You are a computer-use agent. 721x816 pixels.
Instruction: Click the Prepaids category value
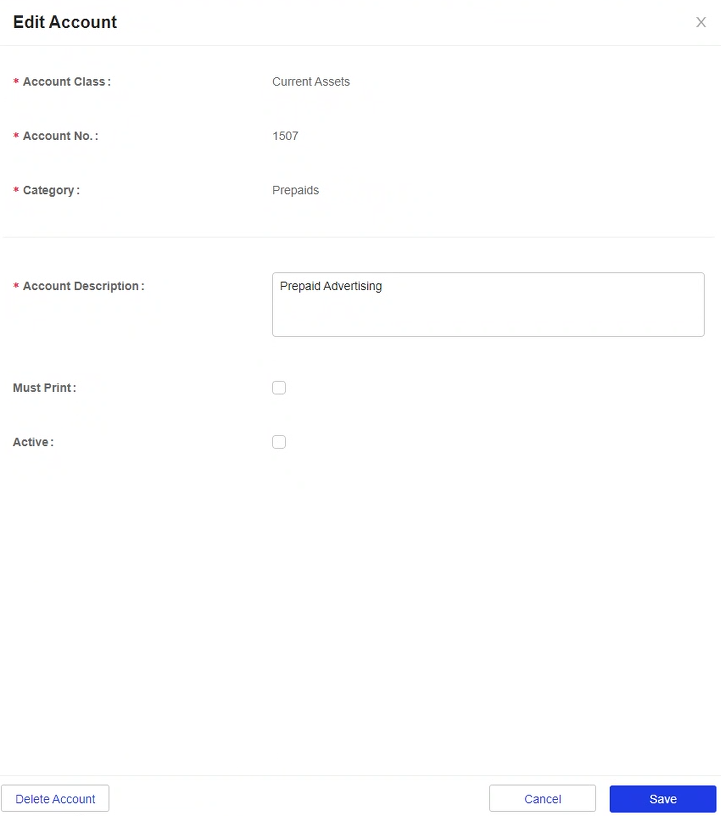coord(295,190)
